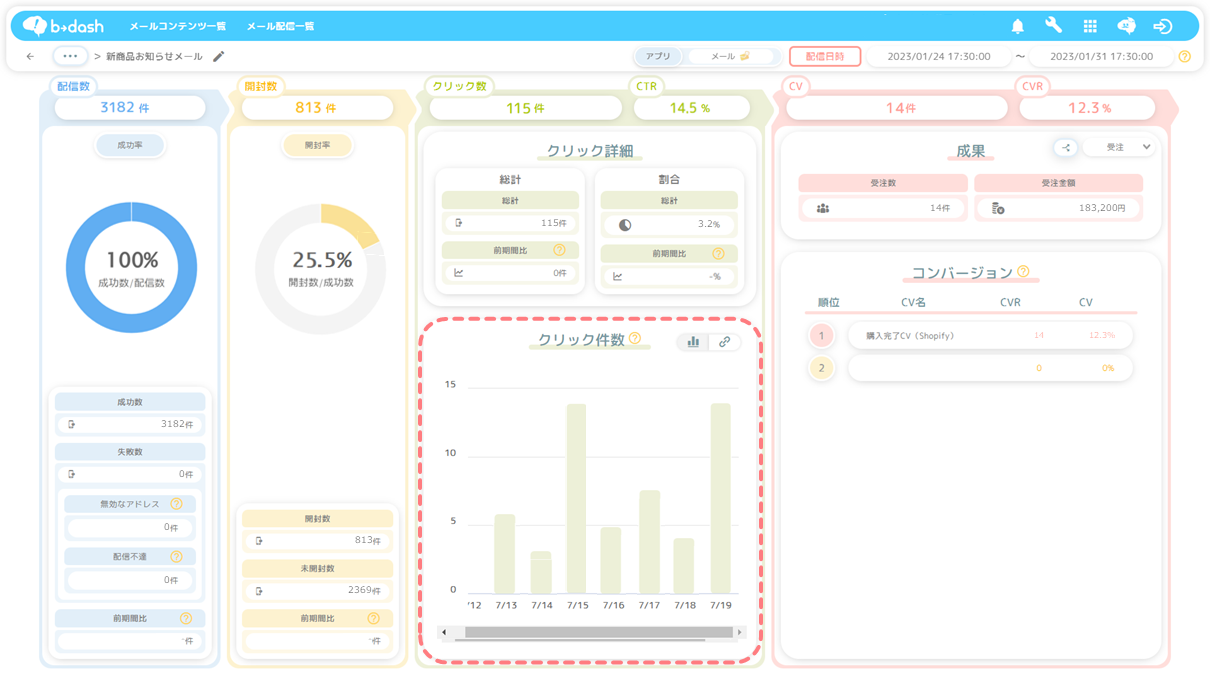Screen dimensions: 1210x680
Task: Click help icon next to コンバージョン
Action: (x=1023, y=272)
